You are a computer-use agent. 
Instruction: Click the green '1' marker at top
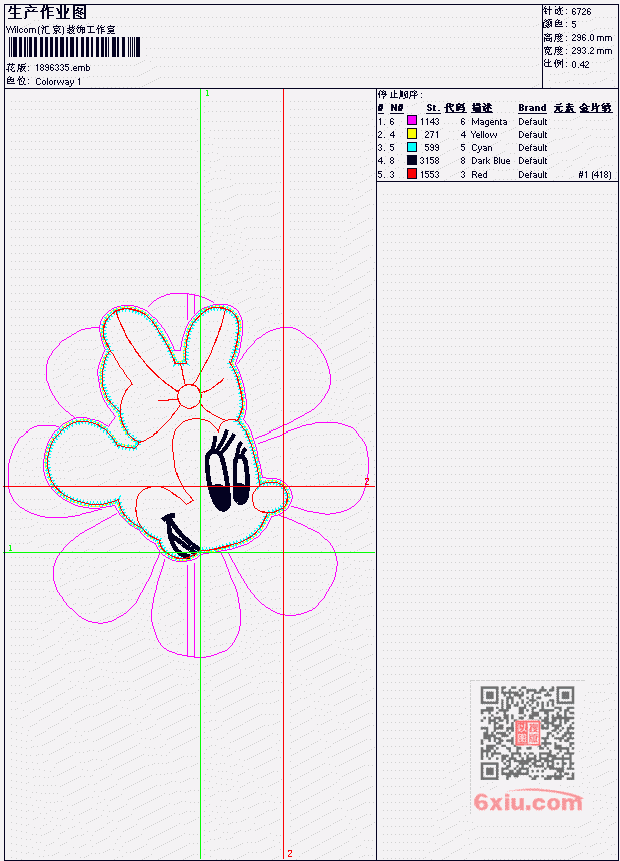click(207, 94)
